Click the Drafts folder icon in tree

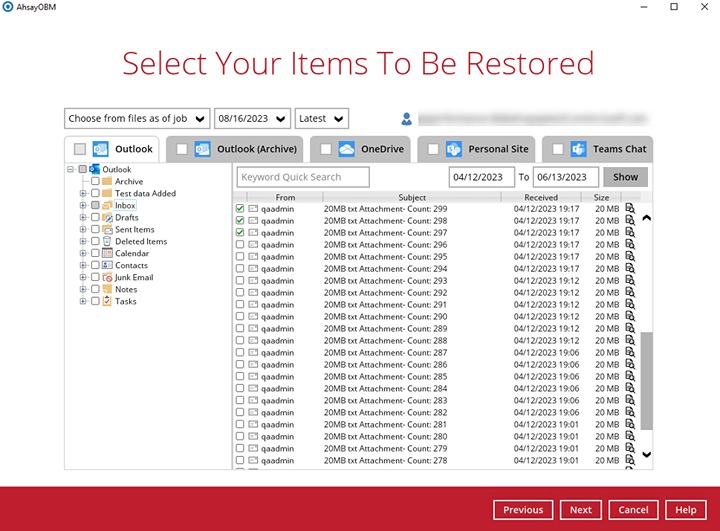[107, 218]
